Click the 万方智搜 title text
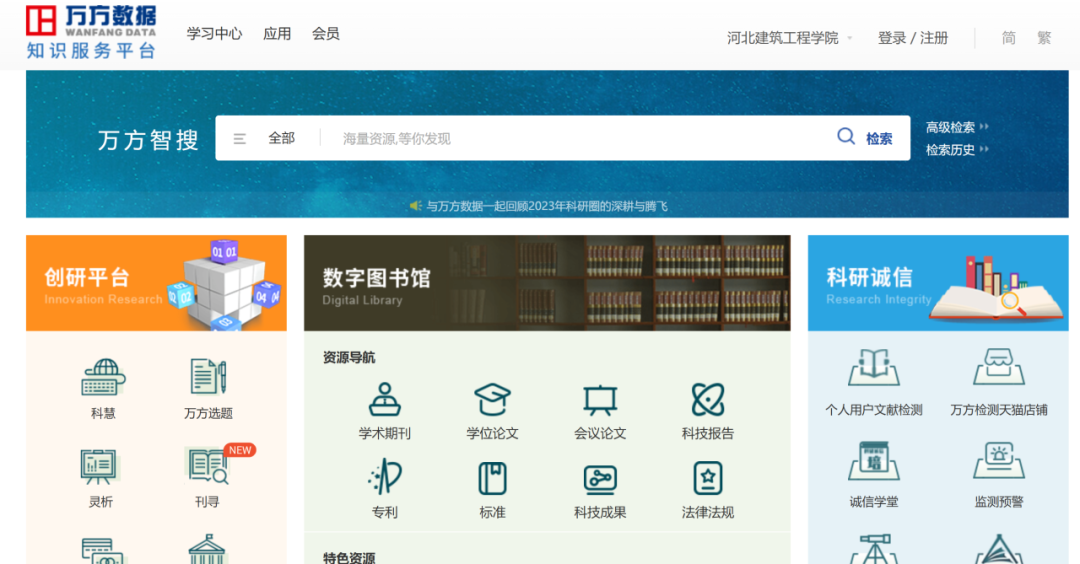1080x564 pixels. (x=148, y=140)
